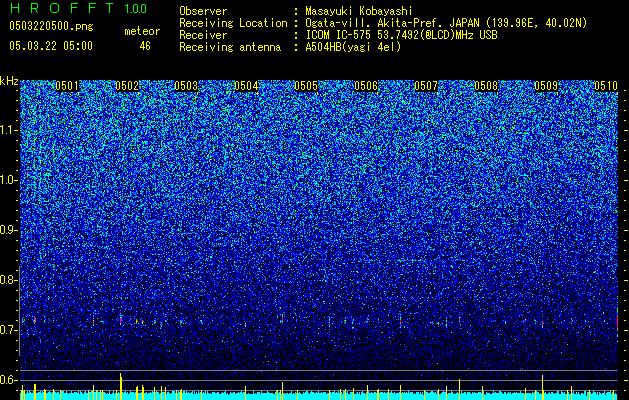Click the meteor count value 46
629x400 pixels.
point(145,46)
